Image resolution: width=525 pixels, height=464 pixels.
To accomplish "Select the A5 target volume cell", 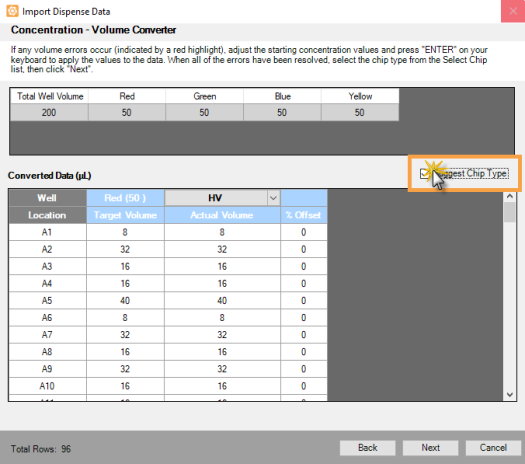I will point(125,300).
